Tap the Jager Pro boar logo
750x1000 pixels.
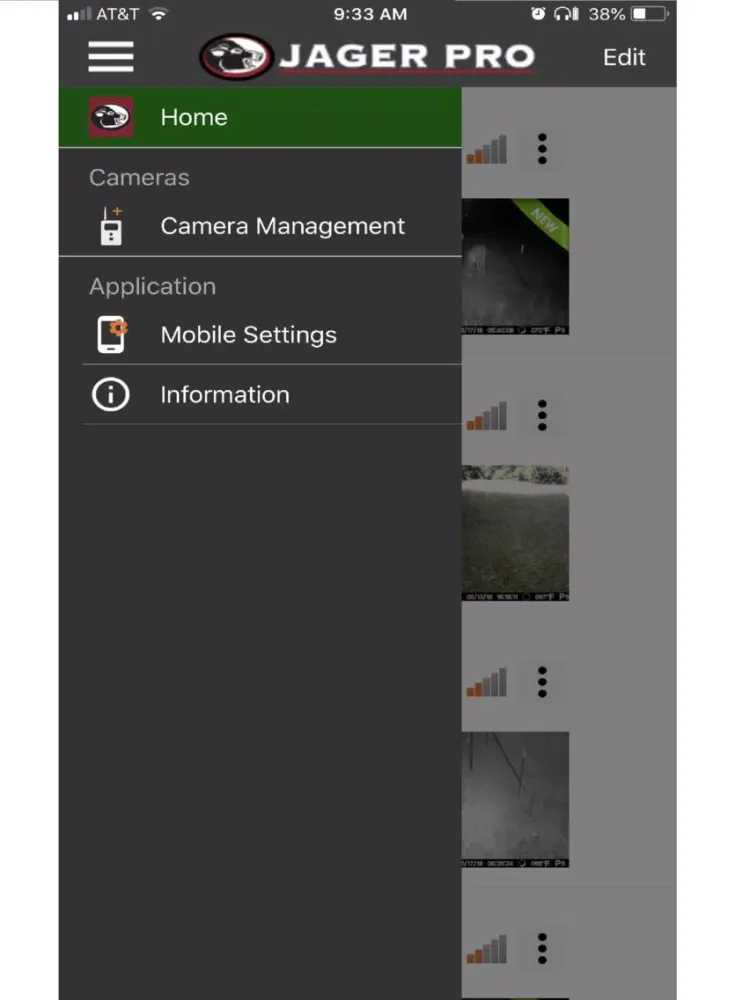click(236, 57)
